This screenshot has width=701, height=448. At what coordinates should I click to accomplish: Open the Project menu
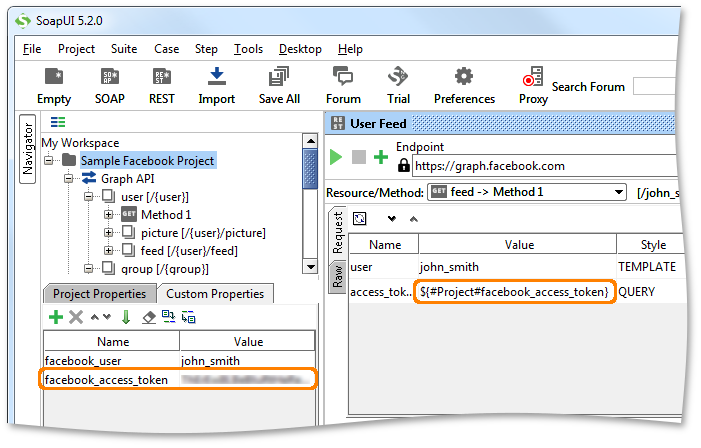coord(76,49)
